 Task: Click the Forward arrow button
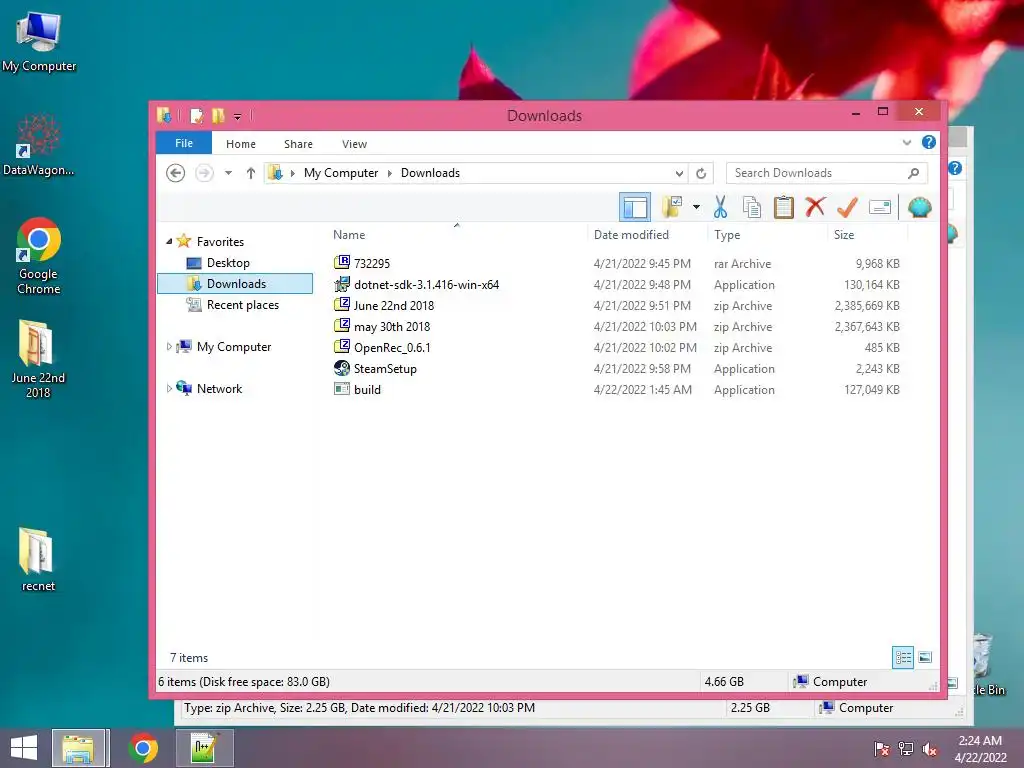[204, 173]
